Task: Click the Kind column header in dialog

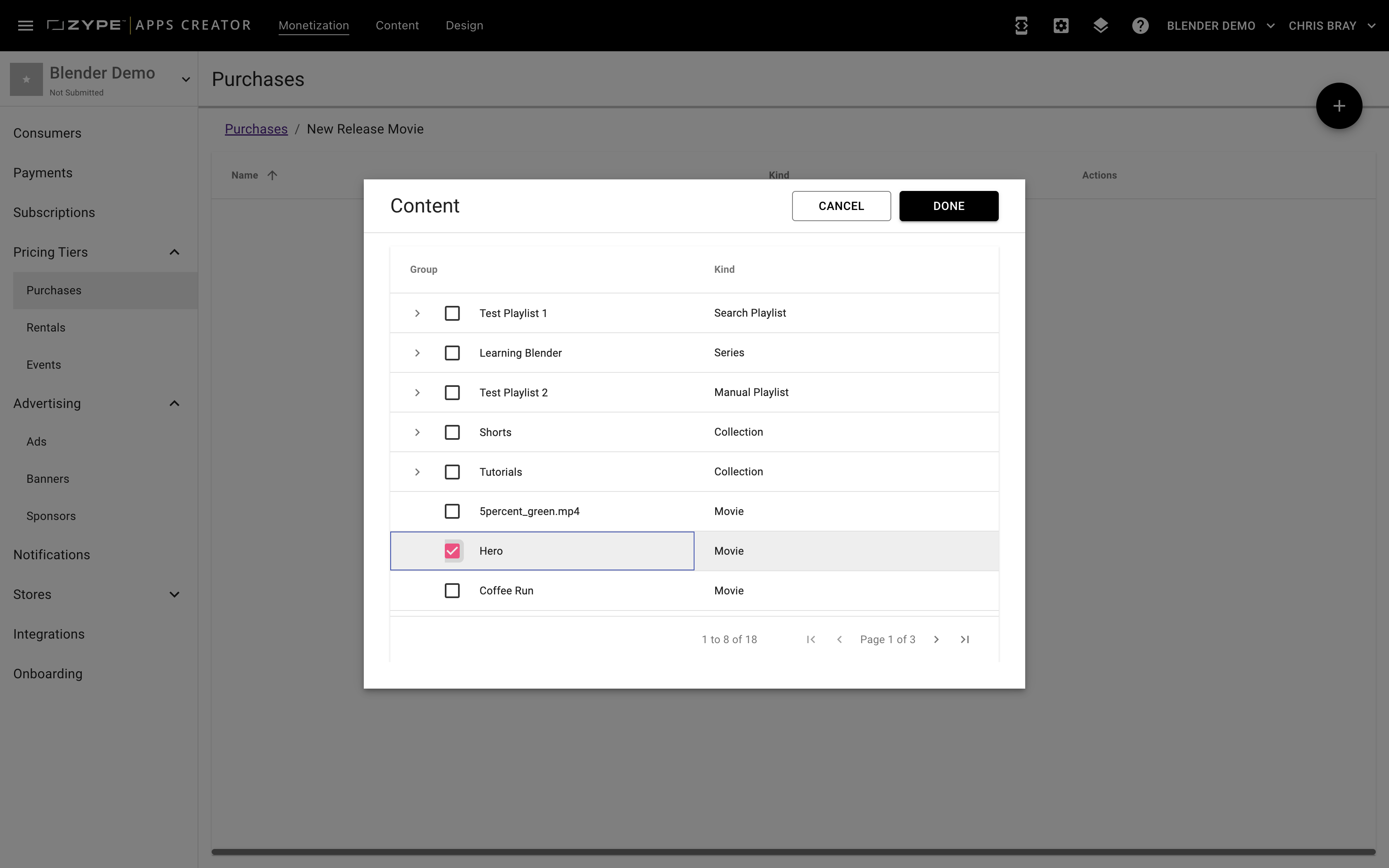Action: pos(724,269)
